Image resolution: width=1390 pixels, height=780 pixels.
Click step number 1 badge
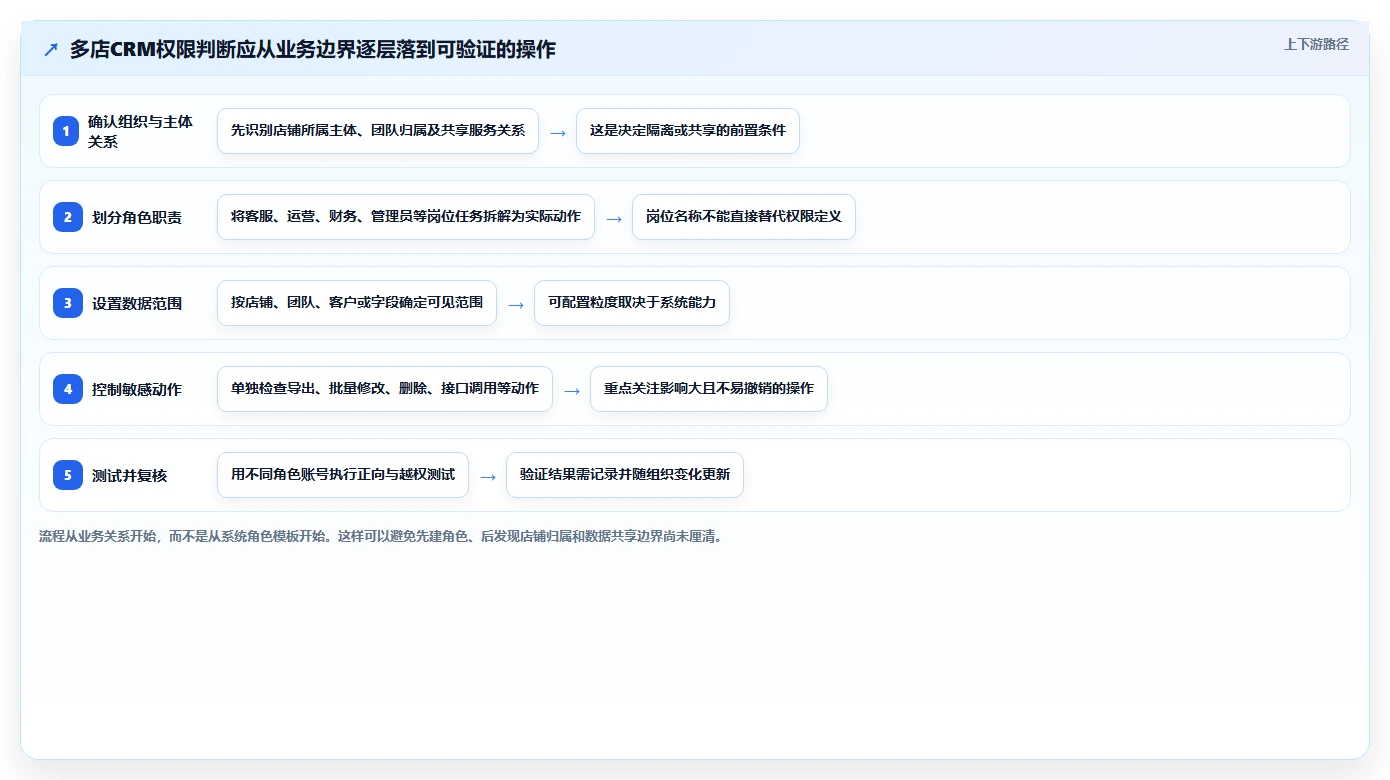67,131
